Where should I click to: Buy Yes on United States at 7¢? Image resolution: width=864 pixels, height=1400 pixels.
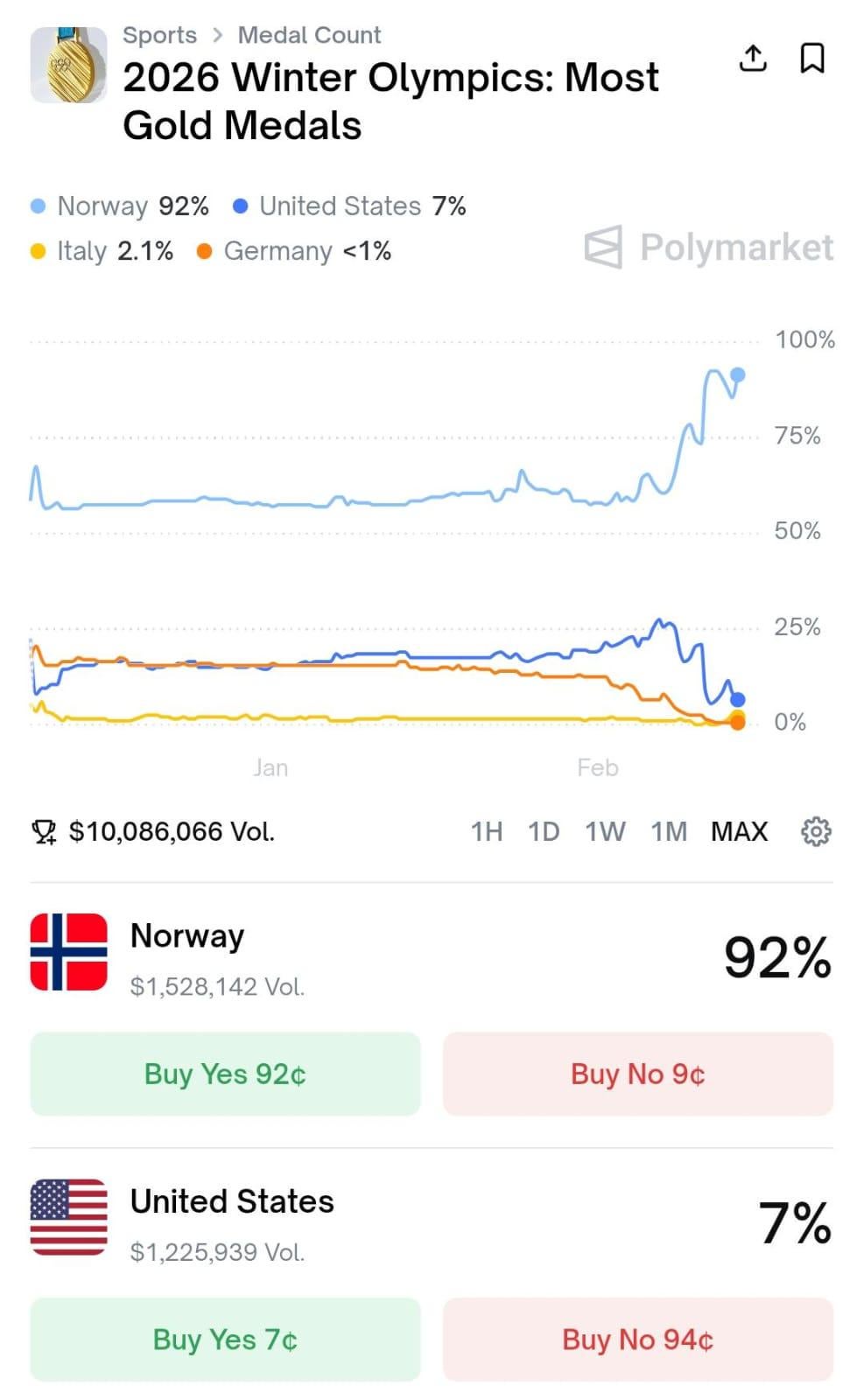[225, 1339]
